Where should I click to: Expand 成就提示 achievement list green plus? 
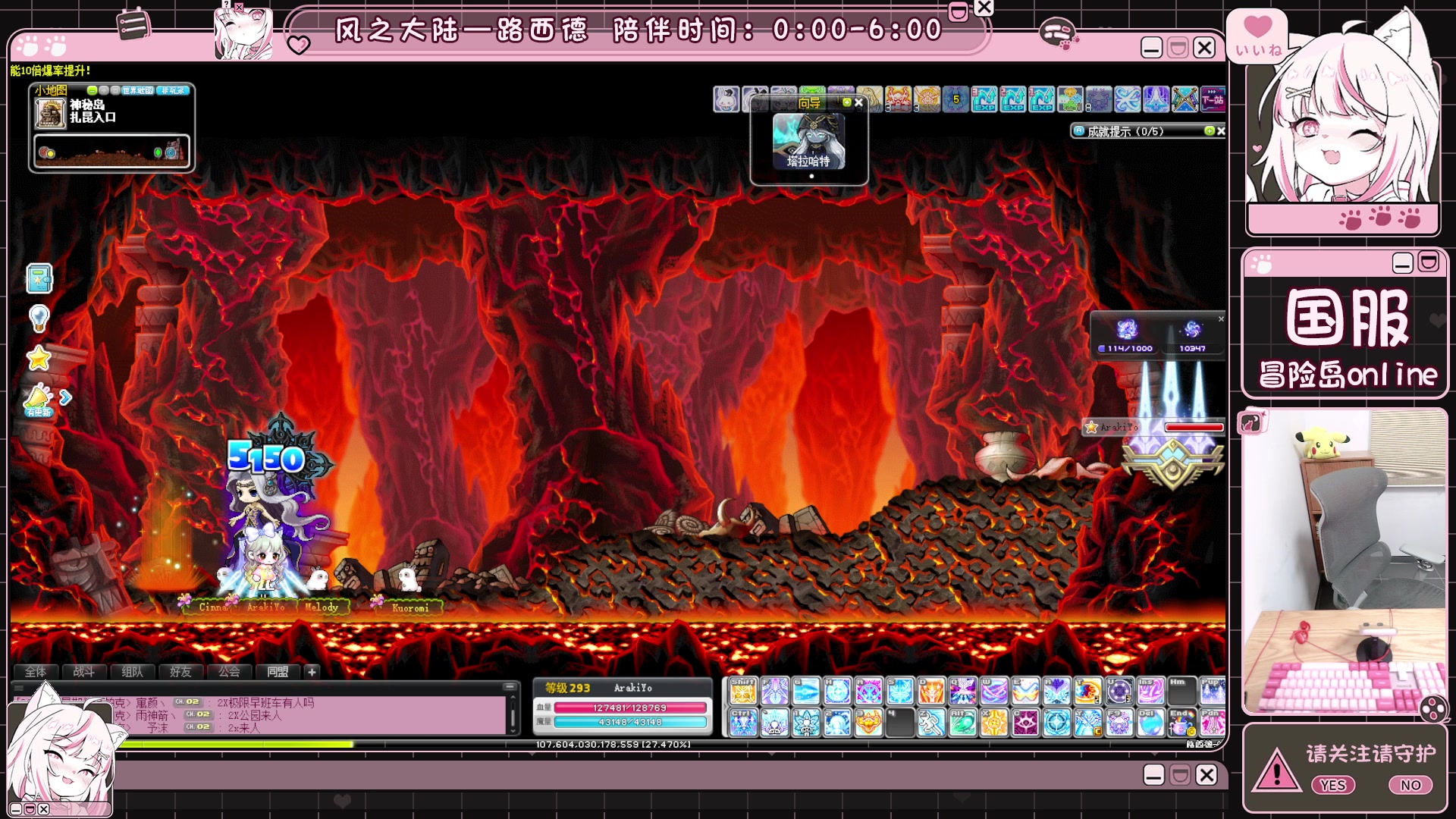point(1210,130)
